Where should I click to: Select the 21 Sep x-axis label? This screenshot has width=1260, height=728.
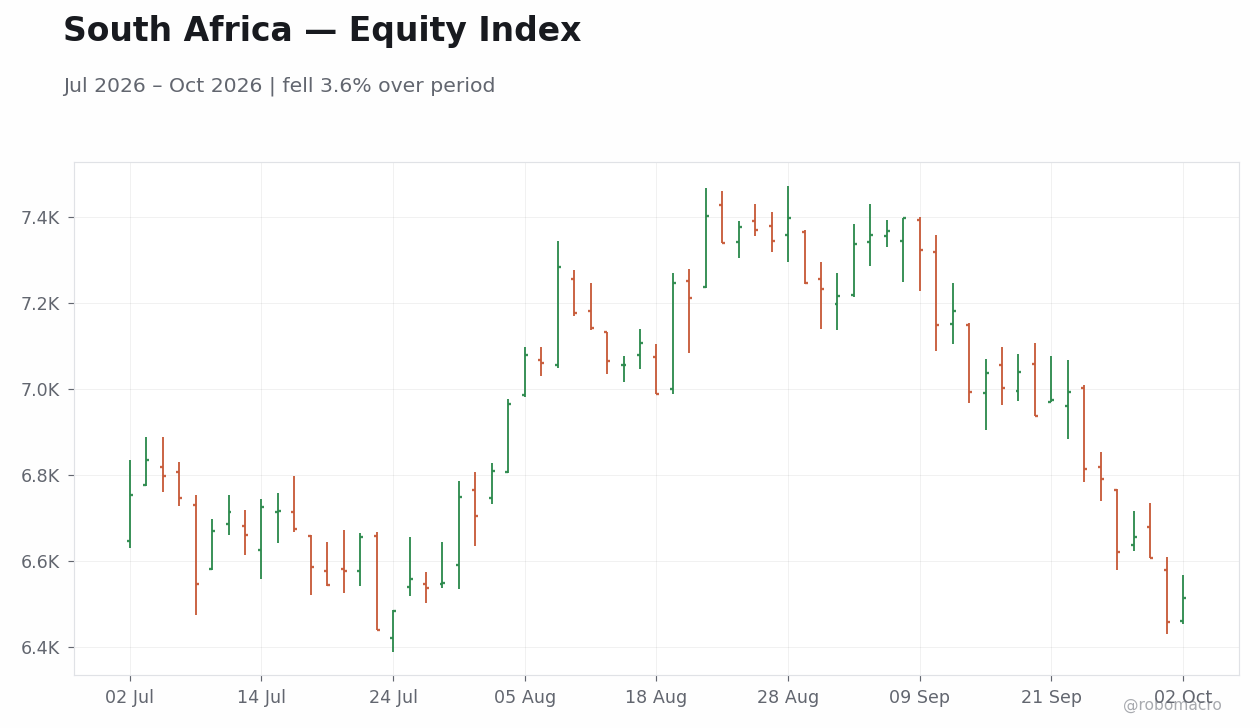click(x=1051, y=698)
